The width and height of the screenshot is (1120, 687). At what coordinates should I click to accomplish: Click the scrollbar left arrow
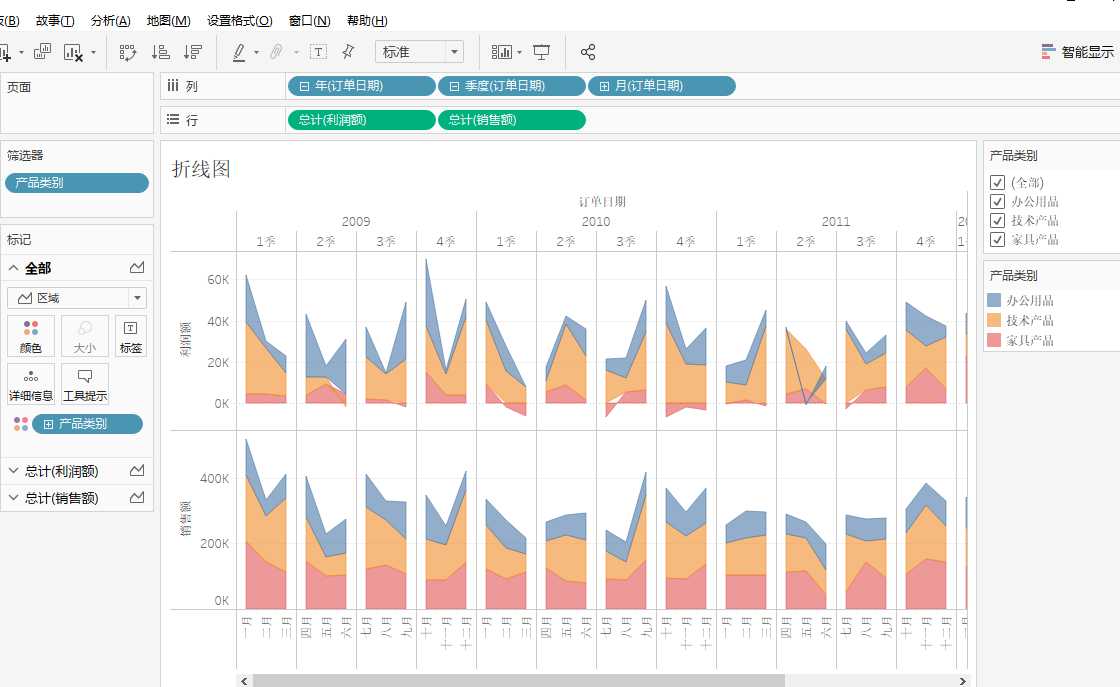pos(244,681)
